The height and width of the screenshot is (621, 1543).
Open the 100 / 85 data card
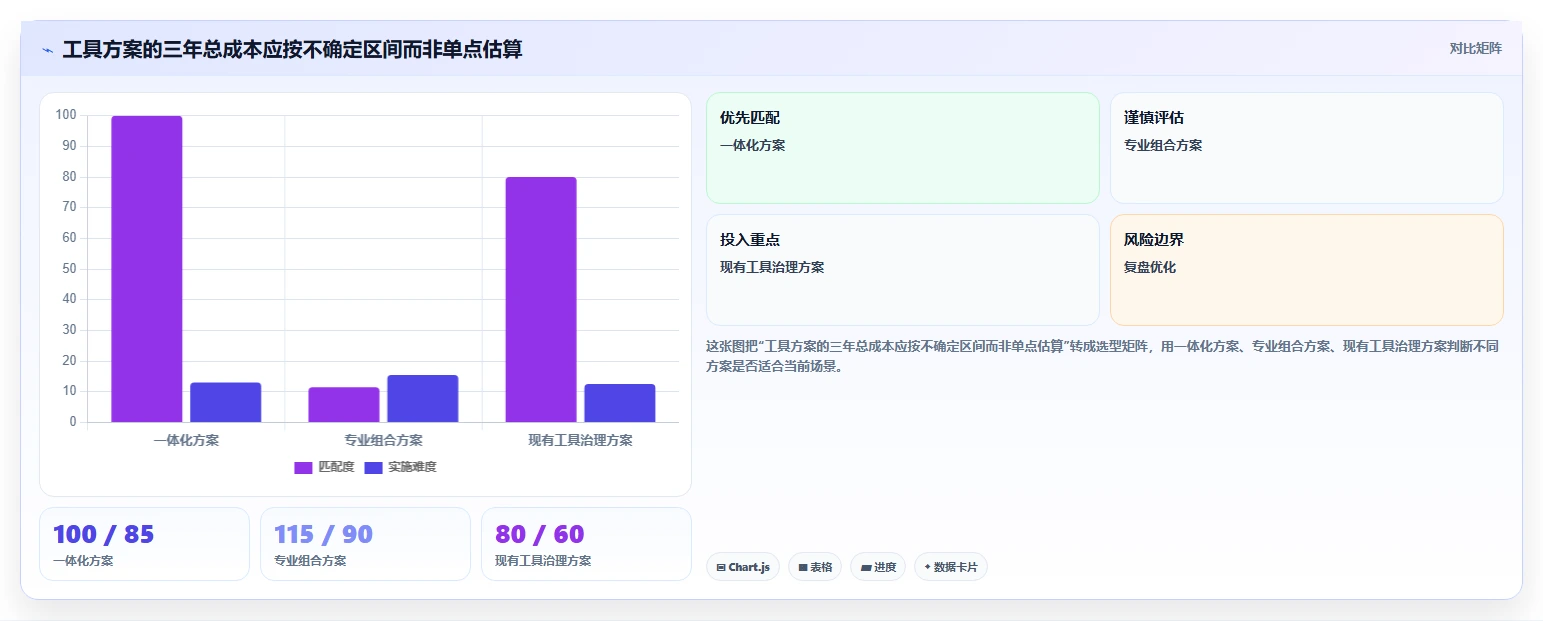[x=144, y=544]
